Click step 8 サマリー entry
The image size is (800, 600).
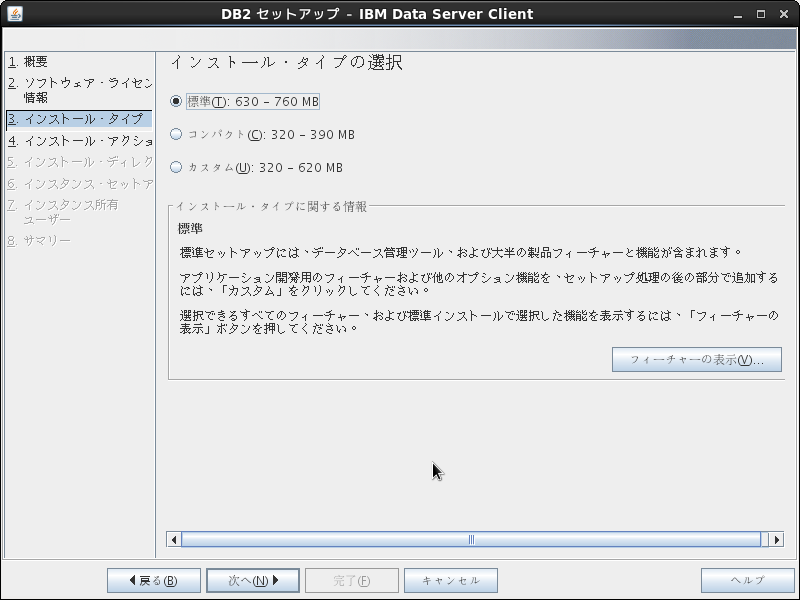(x=39, y=240)
